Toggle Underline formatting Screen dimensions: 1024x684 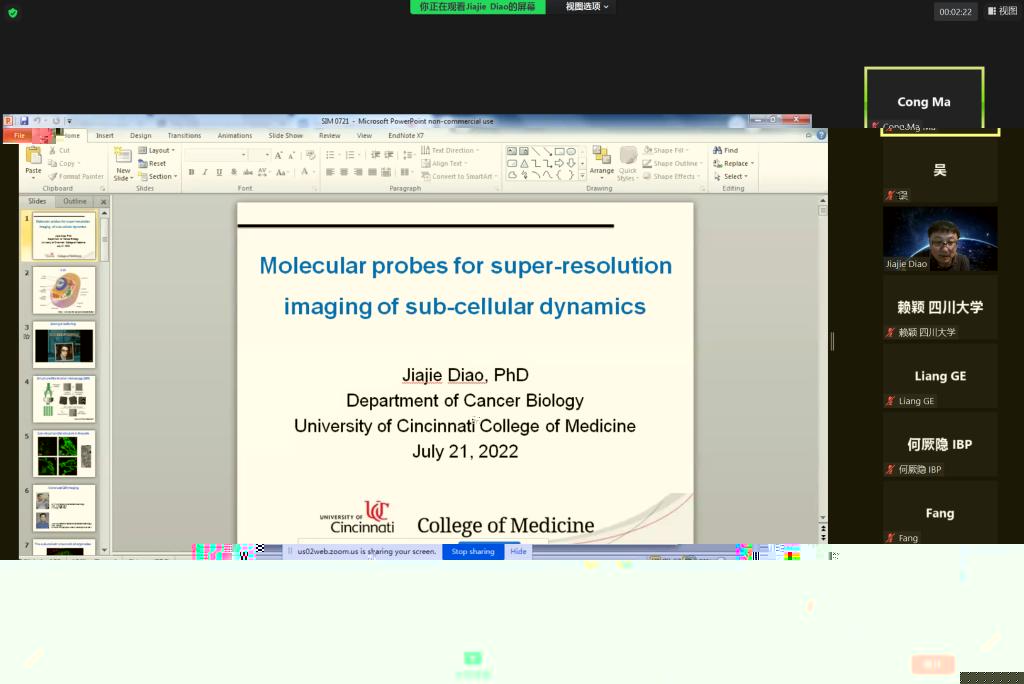219,172
